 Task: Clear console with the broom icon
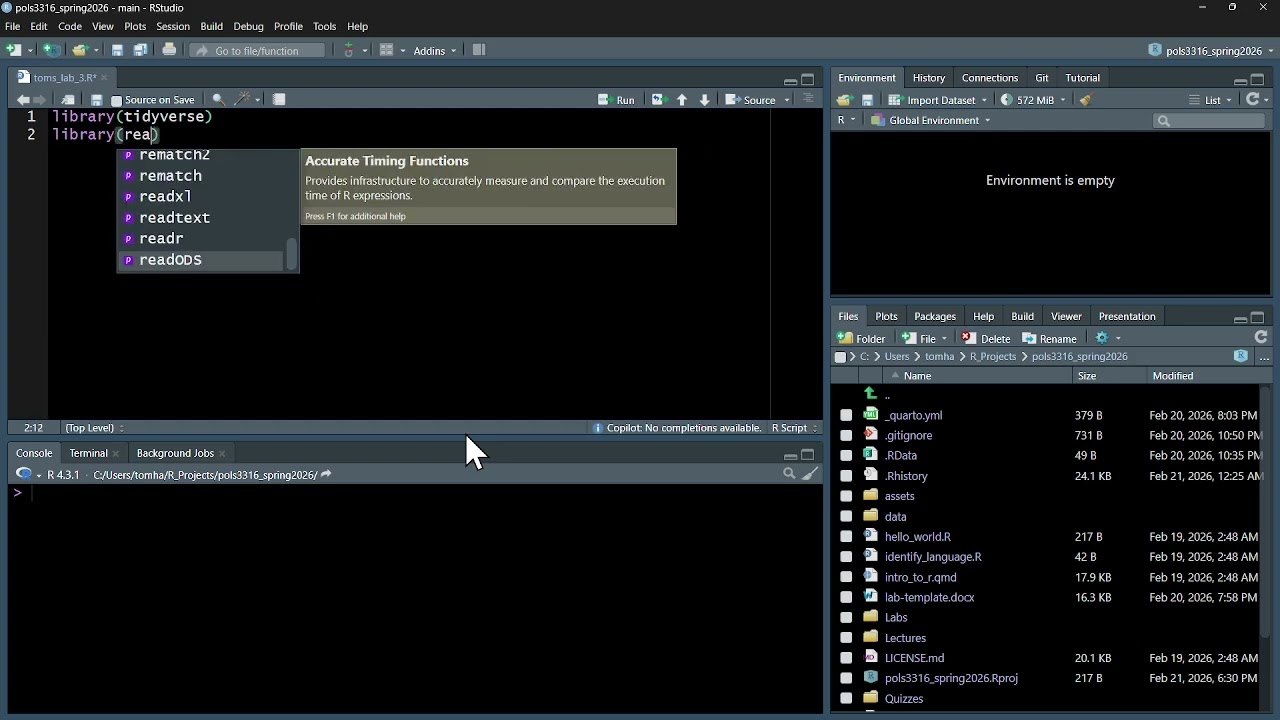(x=810, y=474)
